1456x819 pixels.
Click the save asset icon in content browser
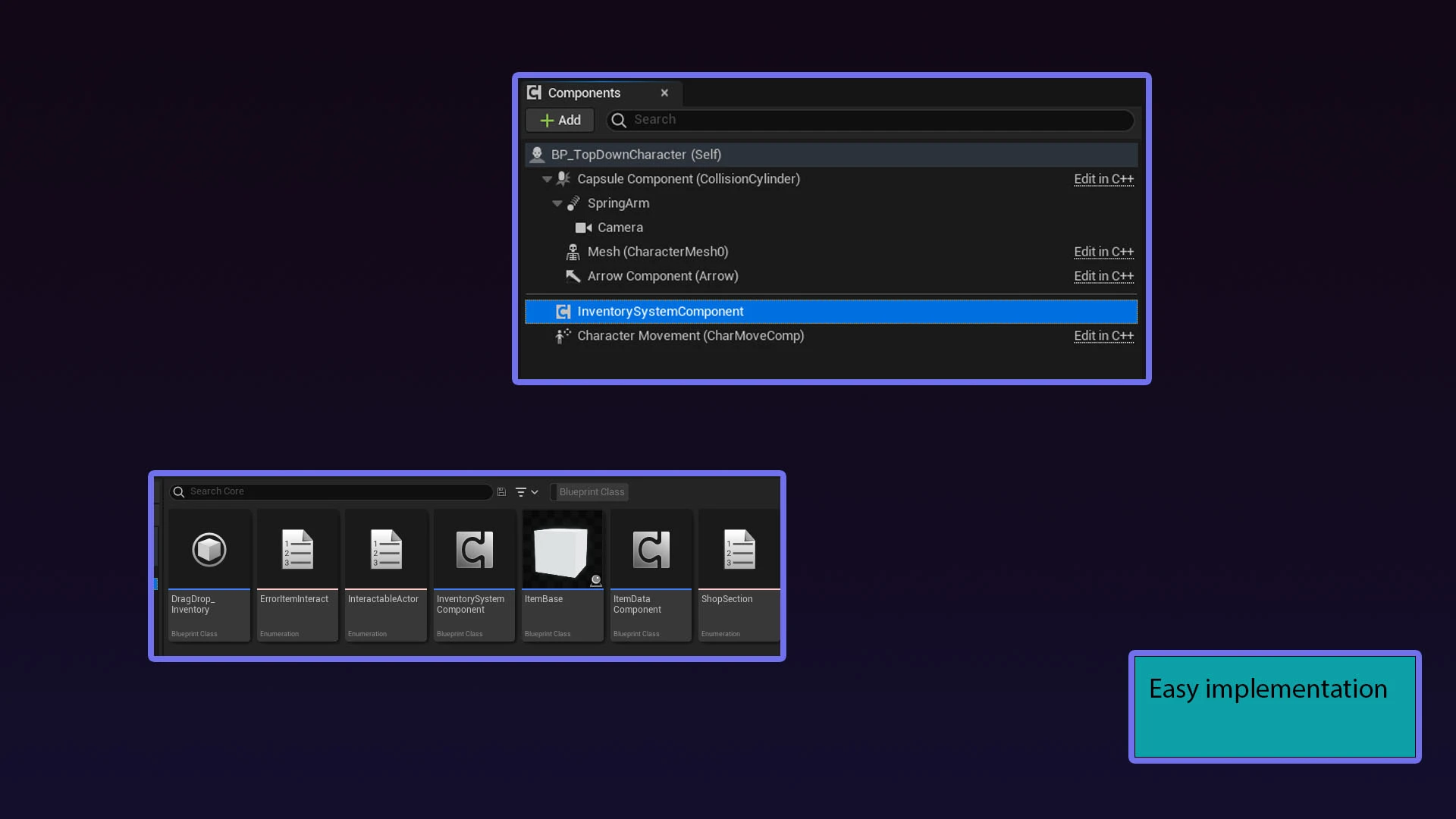(501, 491)
